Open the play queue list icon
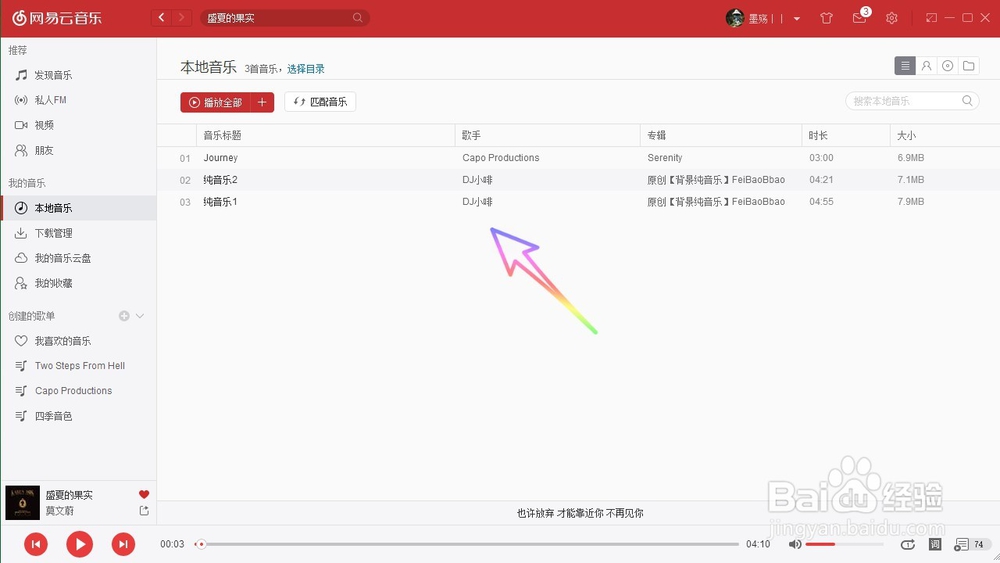The width and height of the screenshot is (1000, 563). (961, 545)
